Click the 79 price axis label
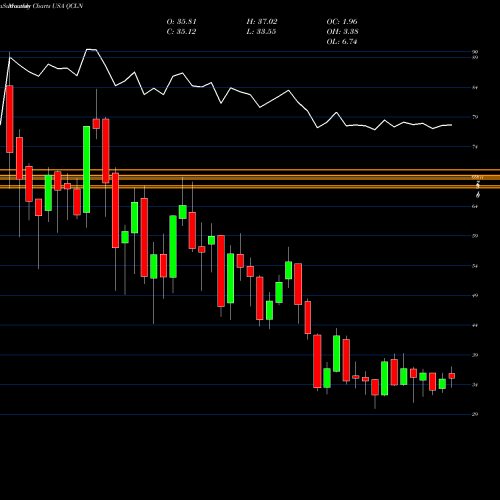Viewport: 500px width, 500px height. click(x=475, y=117)
